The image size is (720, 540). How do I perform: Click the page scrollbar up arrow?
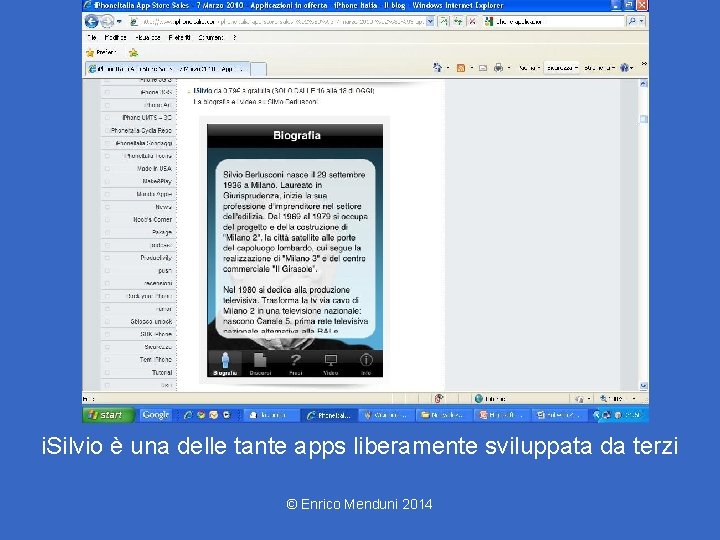pyautogui.click(x=643, y=84)
